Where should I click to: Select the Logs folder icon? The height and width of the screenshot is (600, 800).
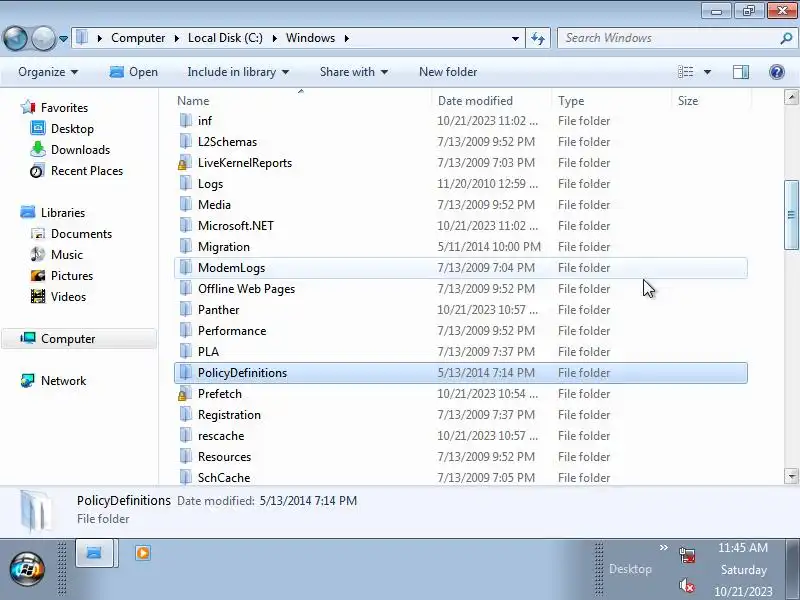(x=186, y=184)
